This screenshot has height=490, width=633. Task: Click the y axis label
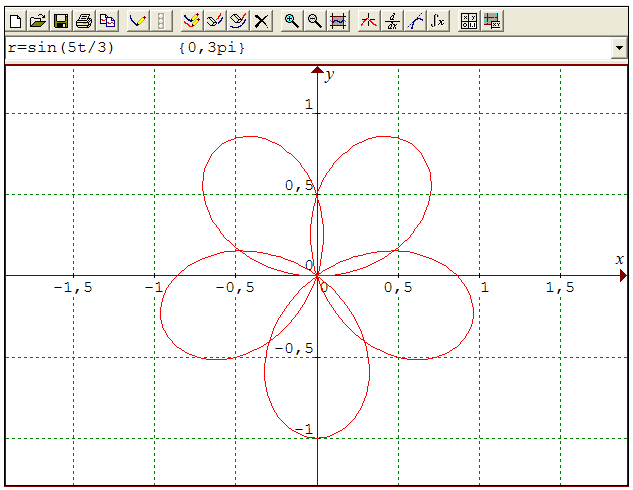click(330, 75)
